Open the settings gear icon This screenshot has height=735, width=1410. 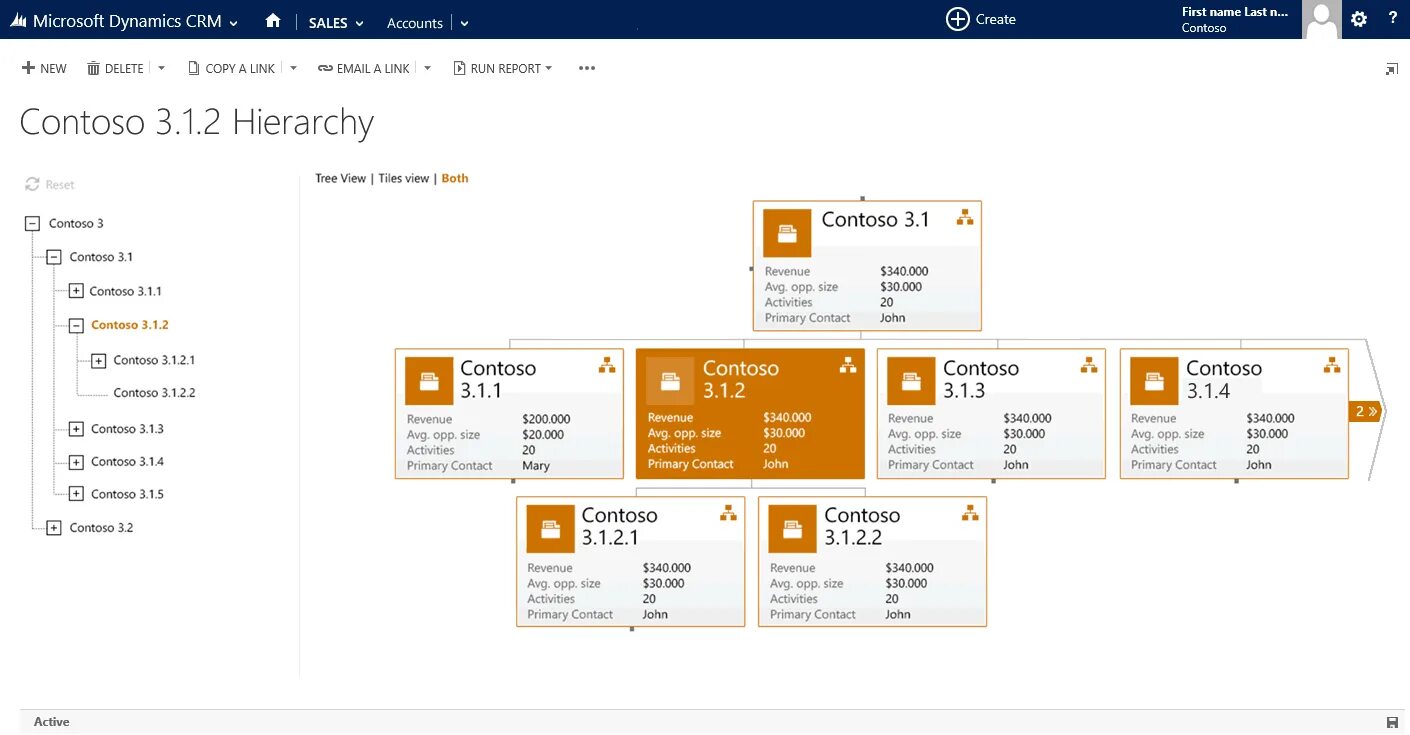tap(1358, 19)
